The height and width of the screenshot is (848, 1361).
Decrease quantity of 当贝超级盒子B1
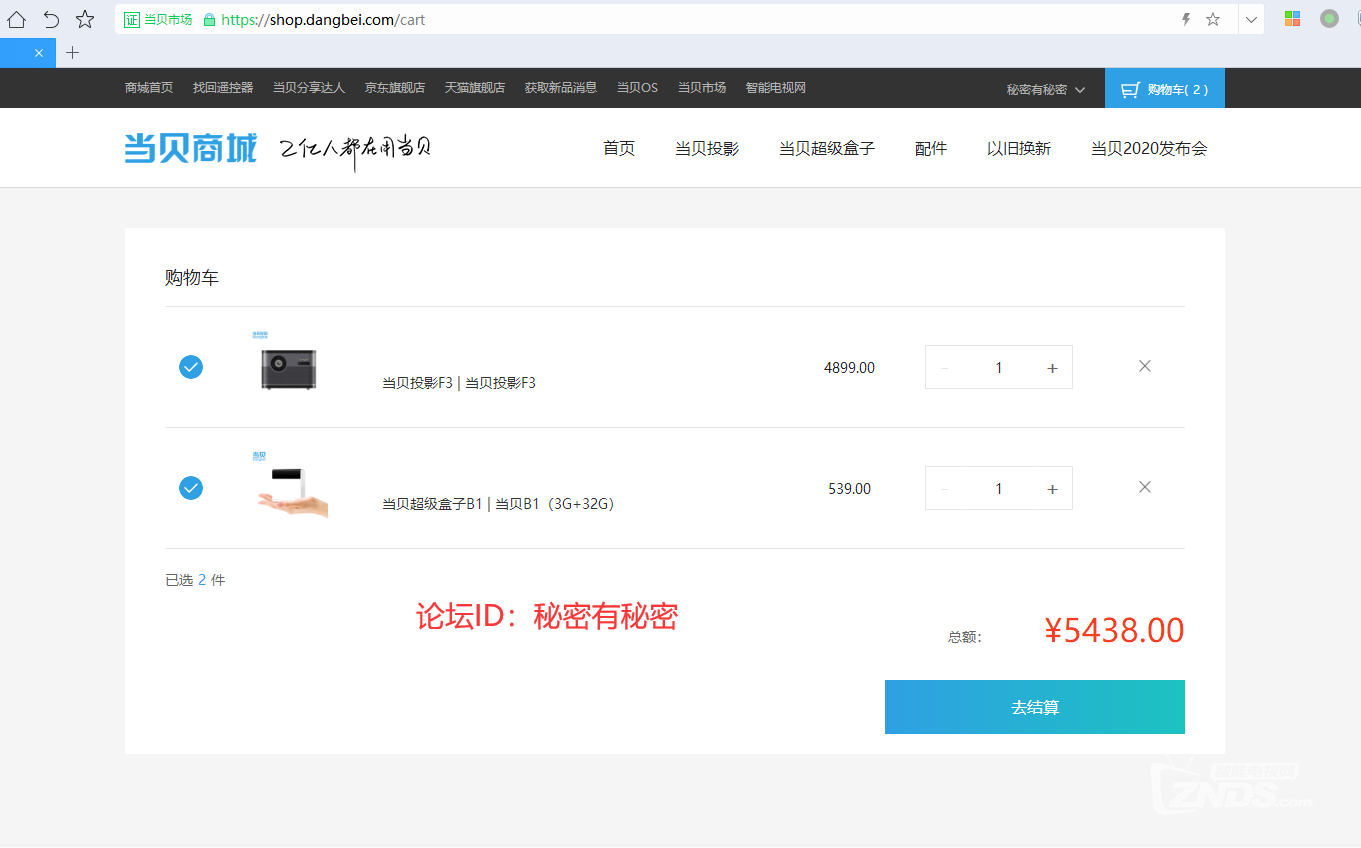point(945,489)
